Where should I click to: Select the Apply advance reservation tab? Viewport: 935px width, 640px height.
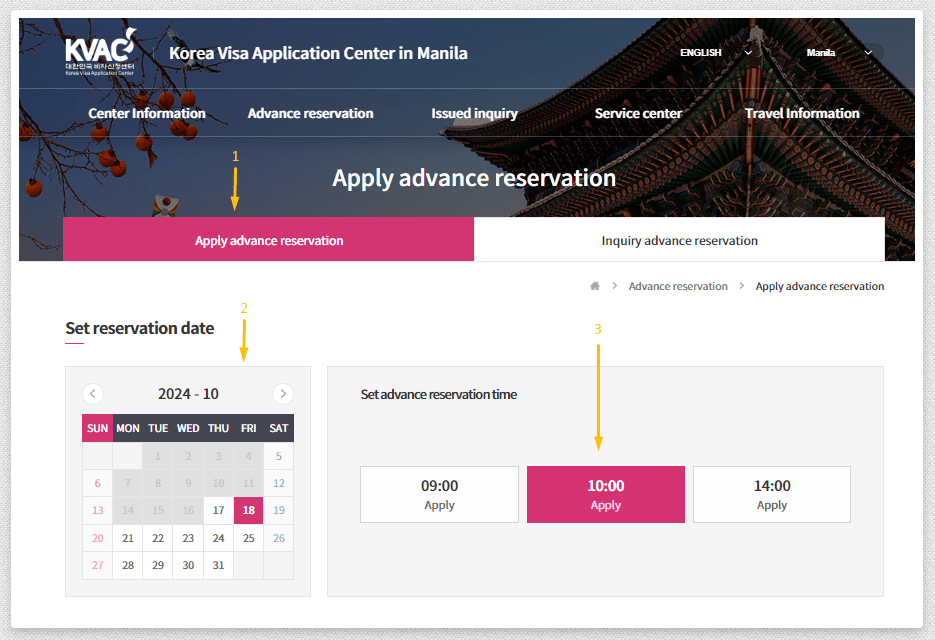point(269,241)
